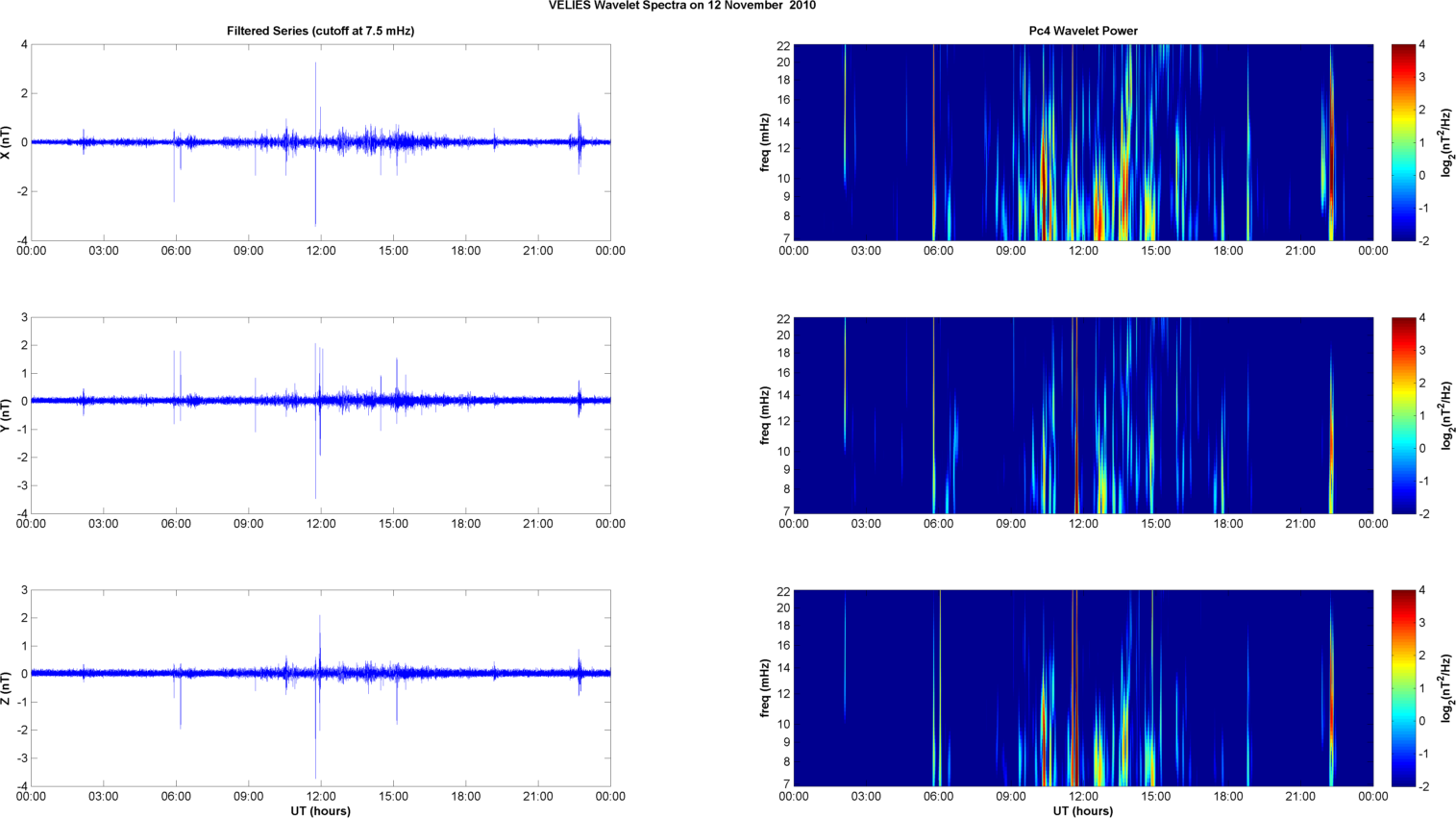Click the bottom wavelet plot's 'freq (mHz)' label

click(765, 688)
